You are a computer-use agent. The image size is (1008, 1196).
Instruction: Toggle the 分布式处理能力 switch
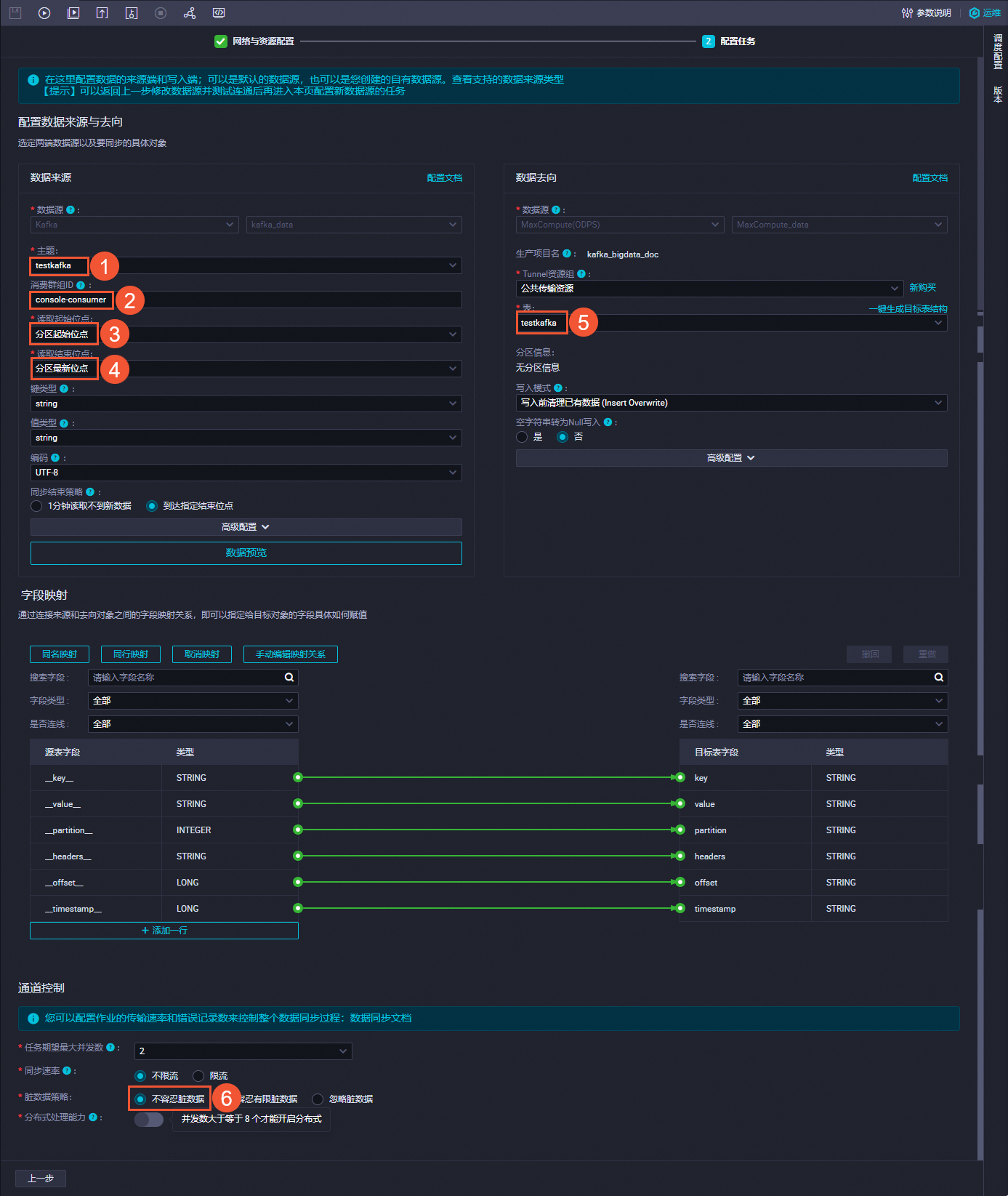[x=149, y=1120]
